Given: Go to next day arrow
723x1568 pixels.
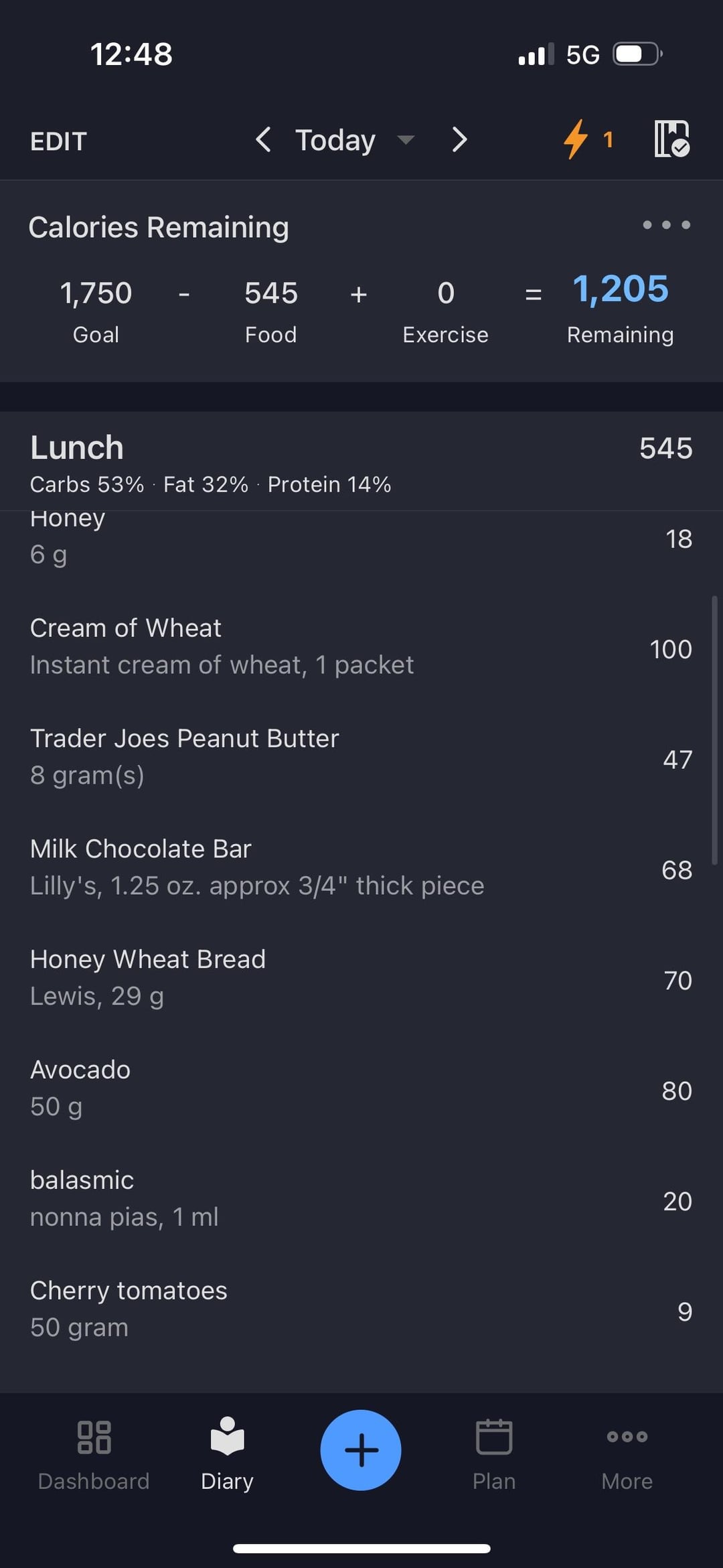Looking at the screenshot, I should pos(459,140).
